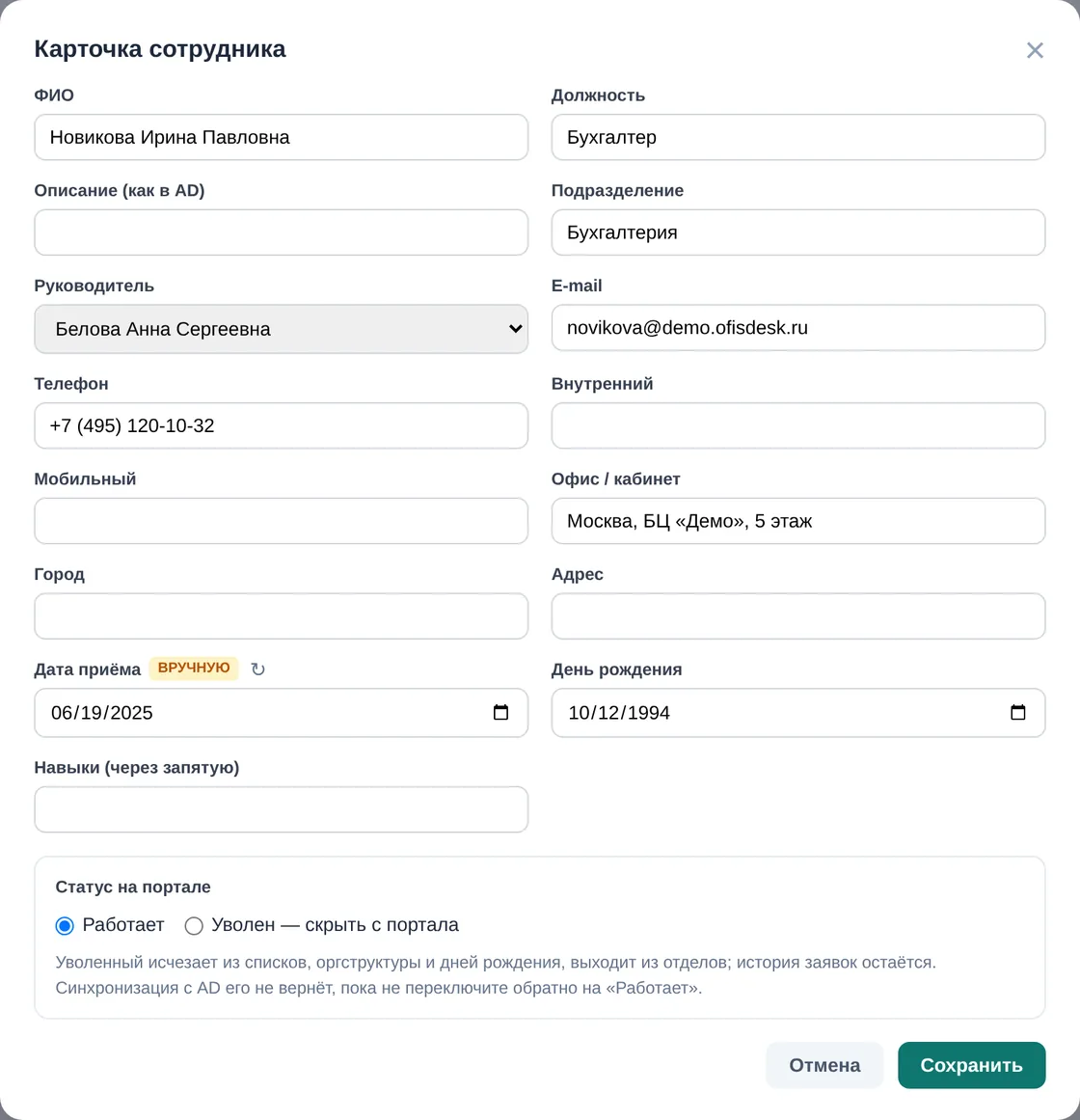This screenshot has height=1120, width=1080.
Task: Edit the Должность field
Action: 798,137
